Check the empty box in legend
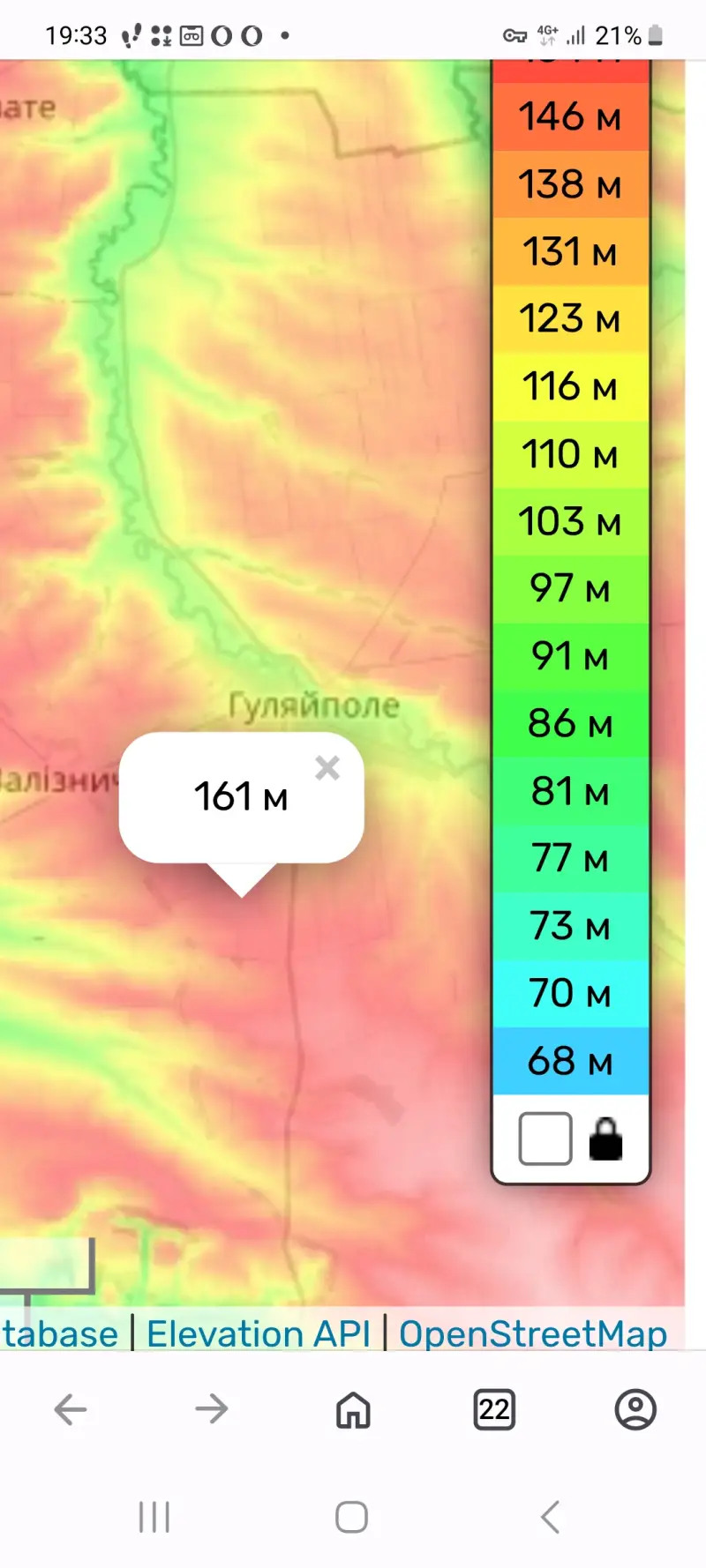Viewport: 706px width, 1568px height. tap(545, 1139)
